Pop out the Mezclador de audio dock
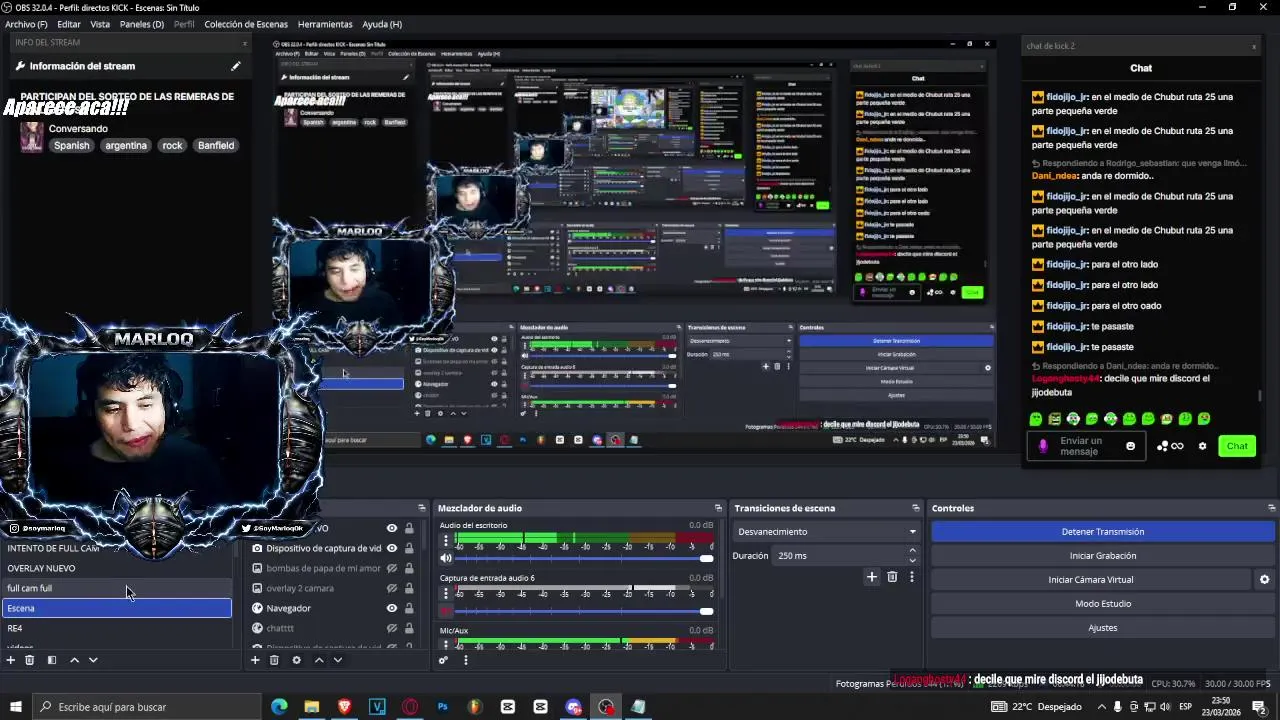 (x=718, y=508)
